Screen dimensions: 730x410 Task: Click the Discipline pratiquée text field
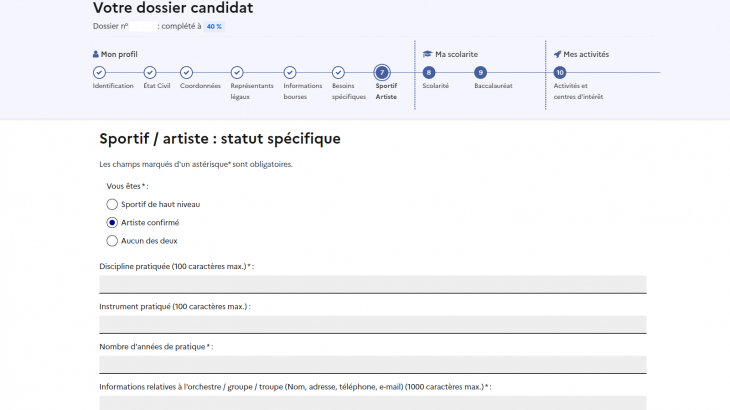372,284
